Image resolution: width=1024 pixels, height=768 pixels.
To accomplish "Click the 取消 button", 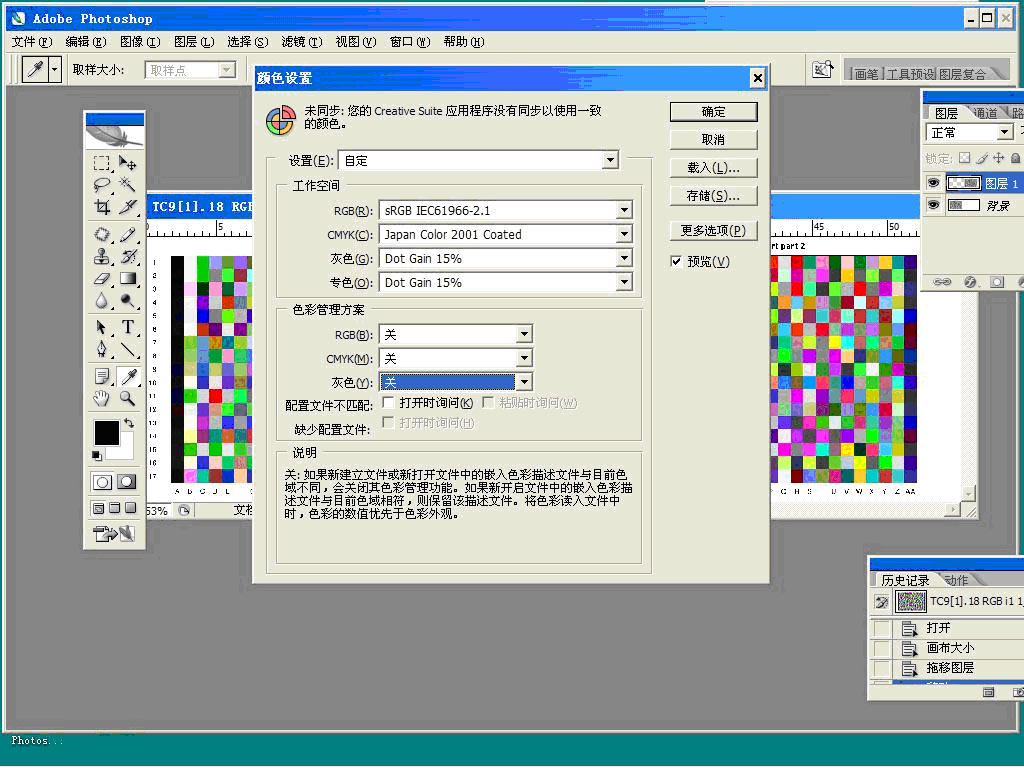I will pos(713,140).
